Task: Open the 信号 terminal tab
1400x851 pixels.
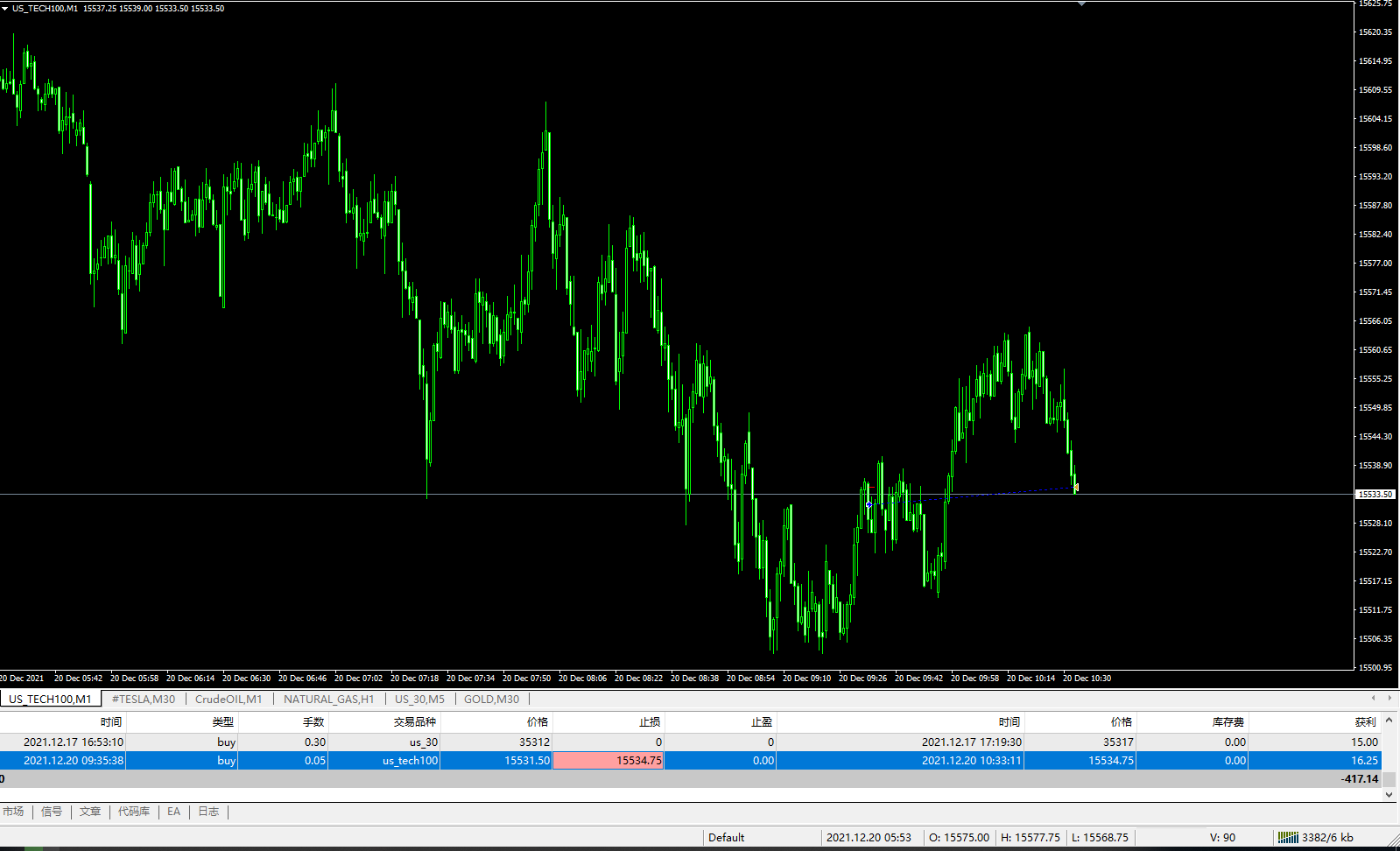Action: pos(52,812)
